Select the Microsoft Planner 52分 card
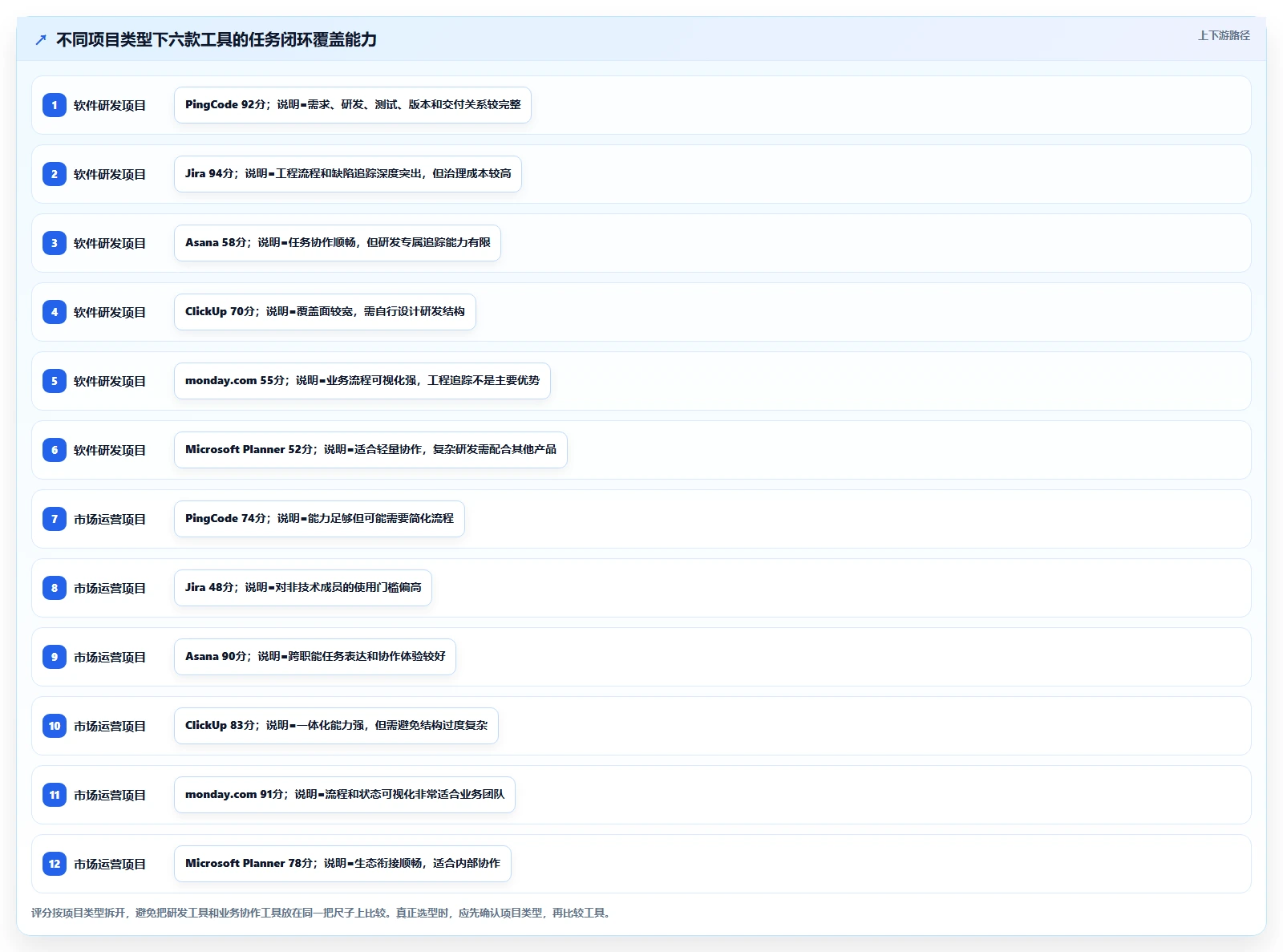Screen dimensions: 1283x952 click(x=370, y=450)
